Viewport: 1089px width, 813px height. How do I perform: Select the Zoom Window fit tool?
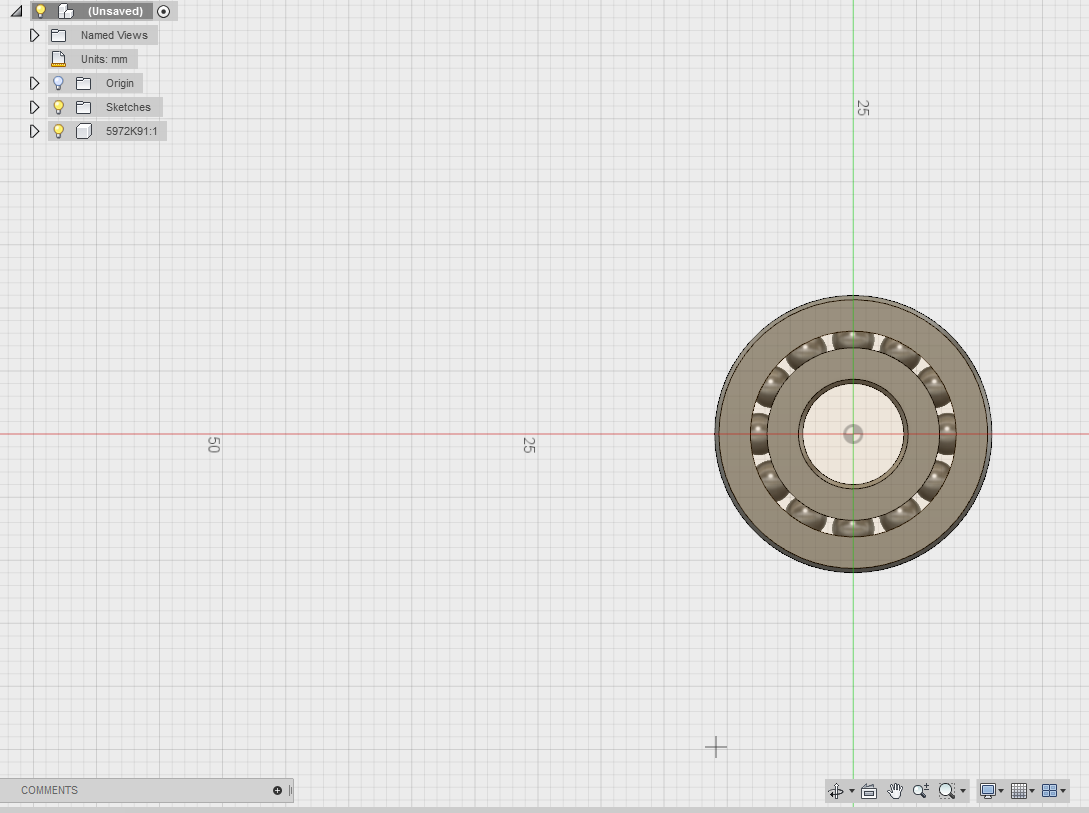(x=946, y=791)
